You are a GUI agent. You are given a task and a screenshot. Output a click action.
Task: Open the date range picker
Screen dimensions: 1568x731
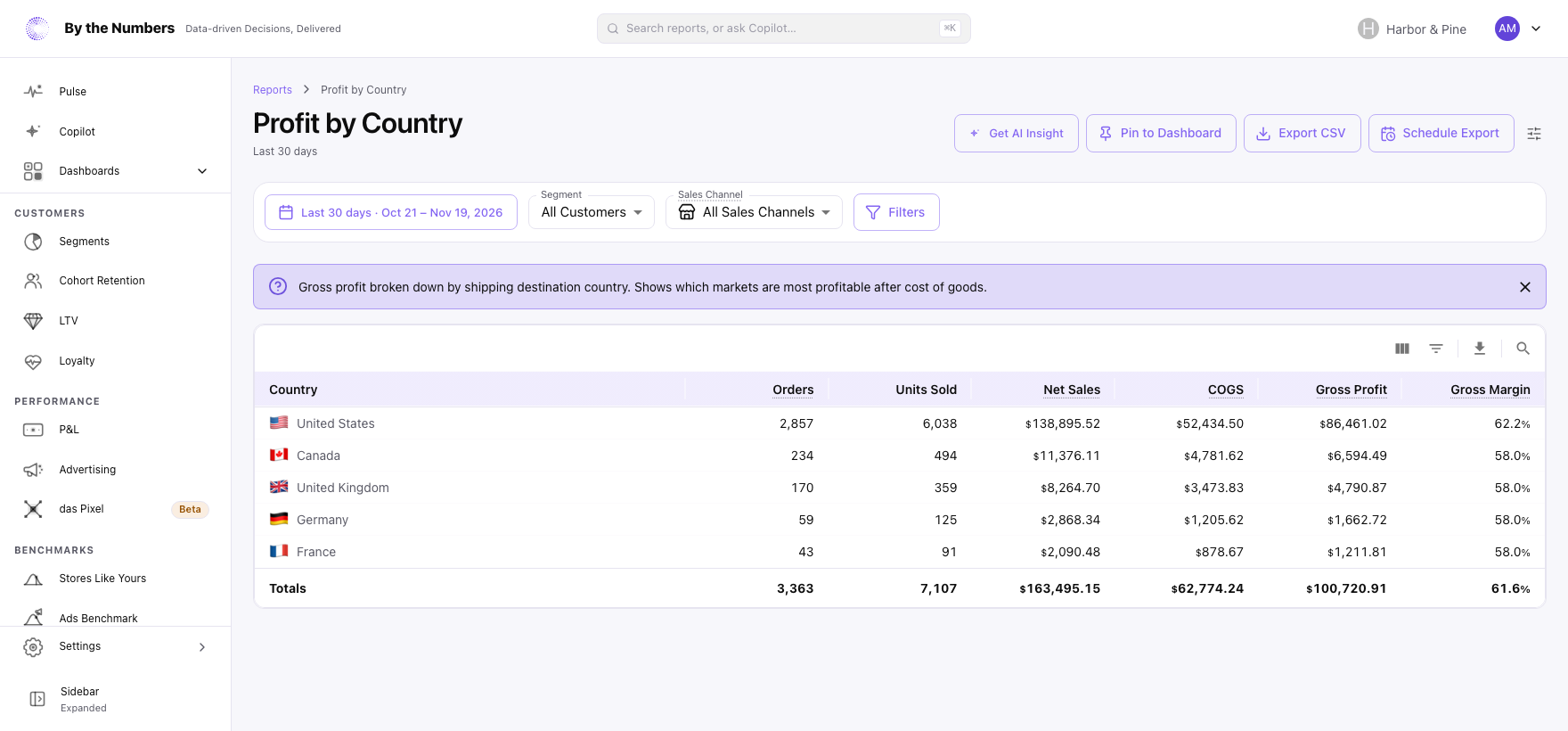[x=391, y=212]
